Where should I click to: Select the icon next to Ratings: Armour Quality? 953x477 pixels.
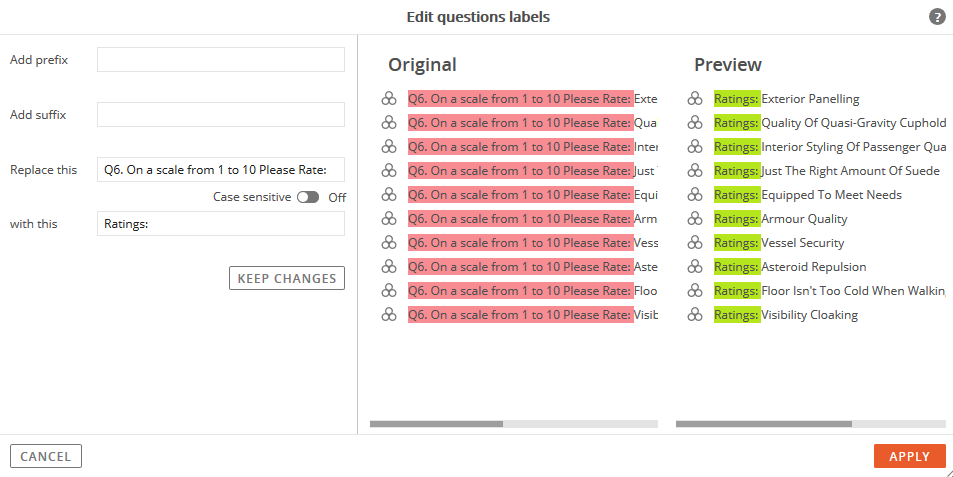click(x=695, y=219)
